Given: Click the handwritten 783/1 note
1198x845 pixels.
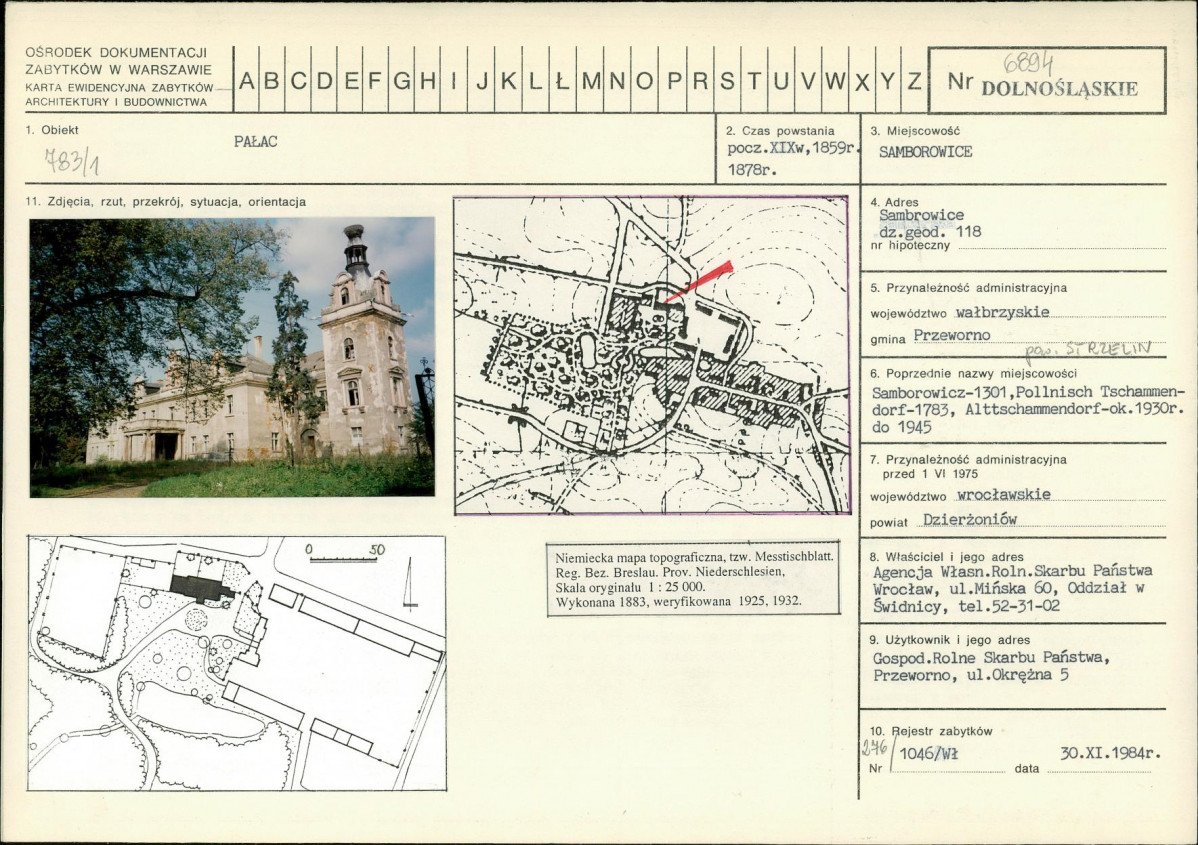Looking at the screenshot, I should click(71, 161).
